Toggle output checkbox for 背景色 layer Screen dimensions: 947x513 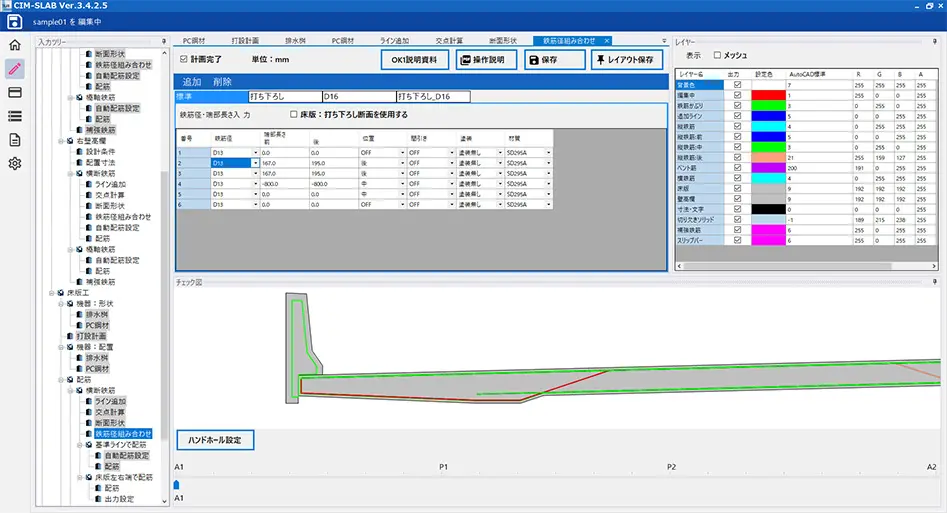tap(737, 85)
